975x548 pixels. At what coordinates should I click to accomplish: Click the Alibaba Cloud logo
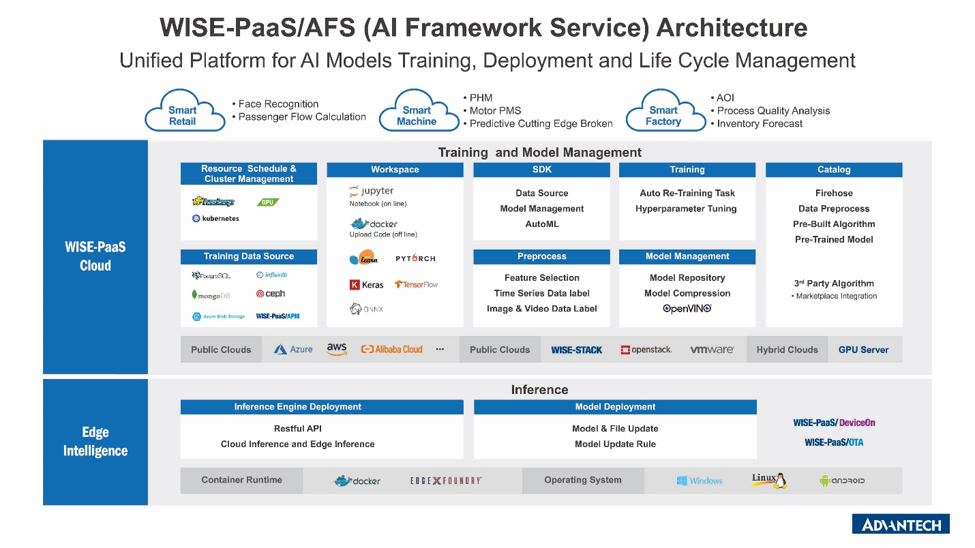tap(392, 350)
